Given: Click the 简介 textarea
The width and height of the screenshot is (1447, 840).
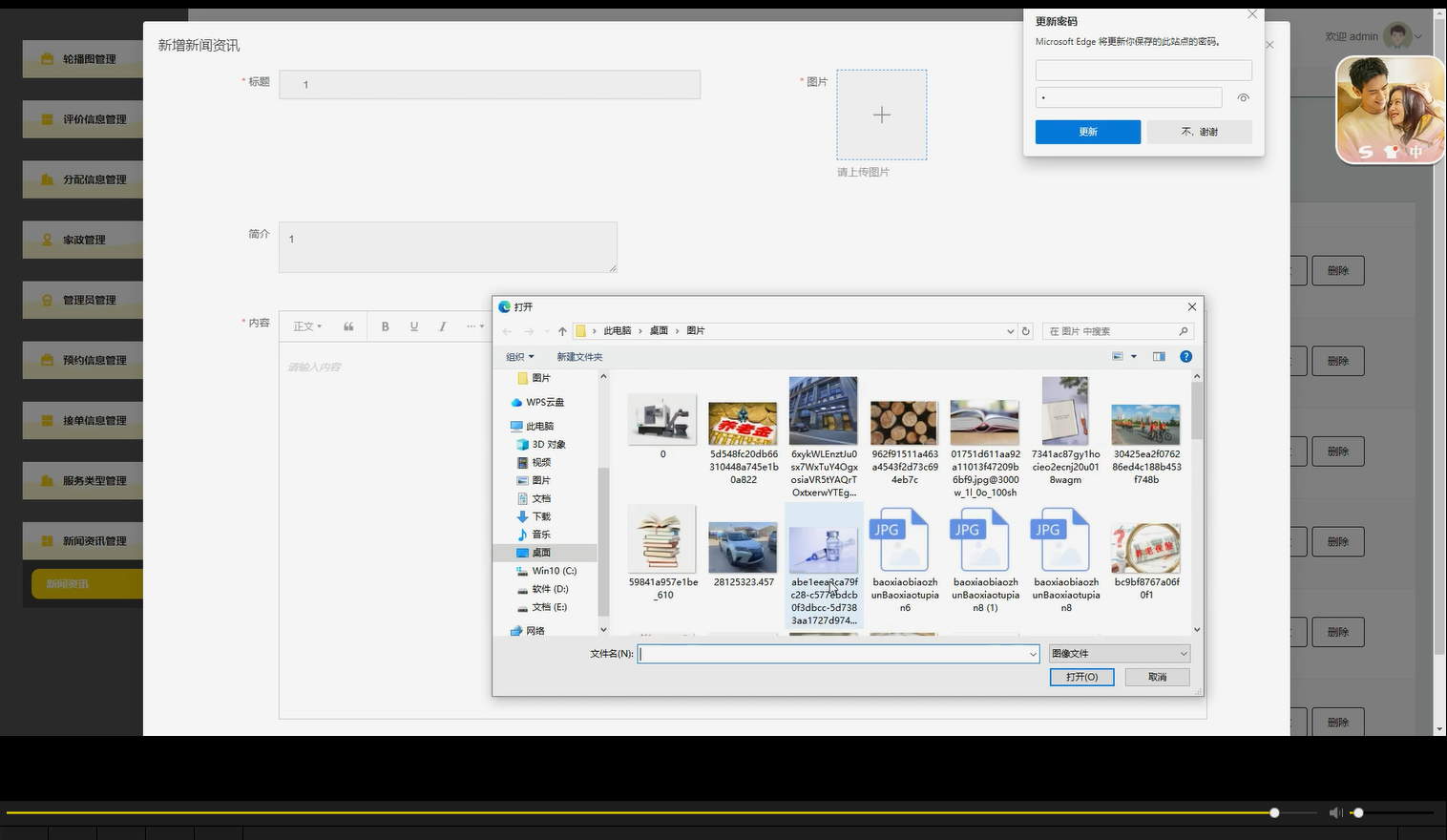Looking at the screenshot, I should click(x=448, y=247).
